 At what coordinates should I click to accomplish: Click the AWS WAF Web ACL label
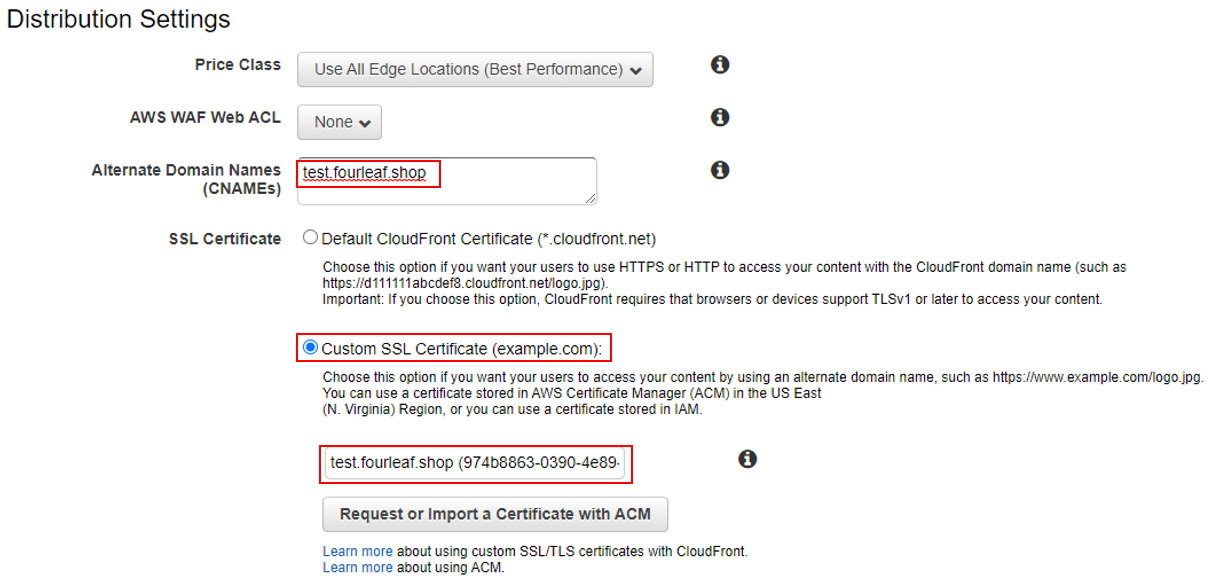pyautogui.click(x=206, y=117)
